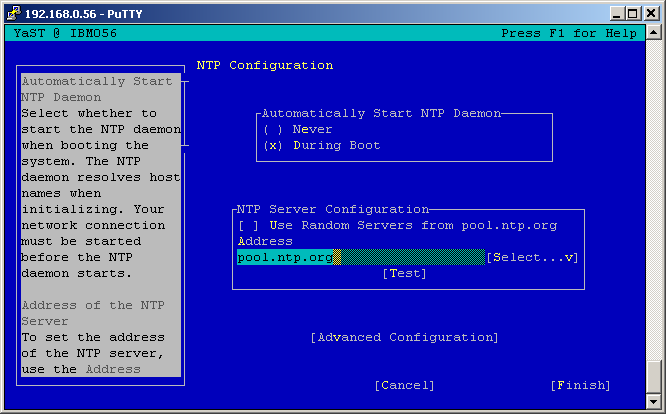Click the Finish button

click(x=580, y=385)
